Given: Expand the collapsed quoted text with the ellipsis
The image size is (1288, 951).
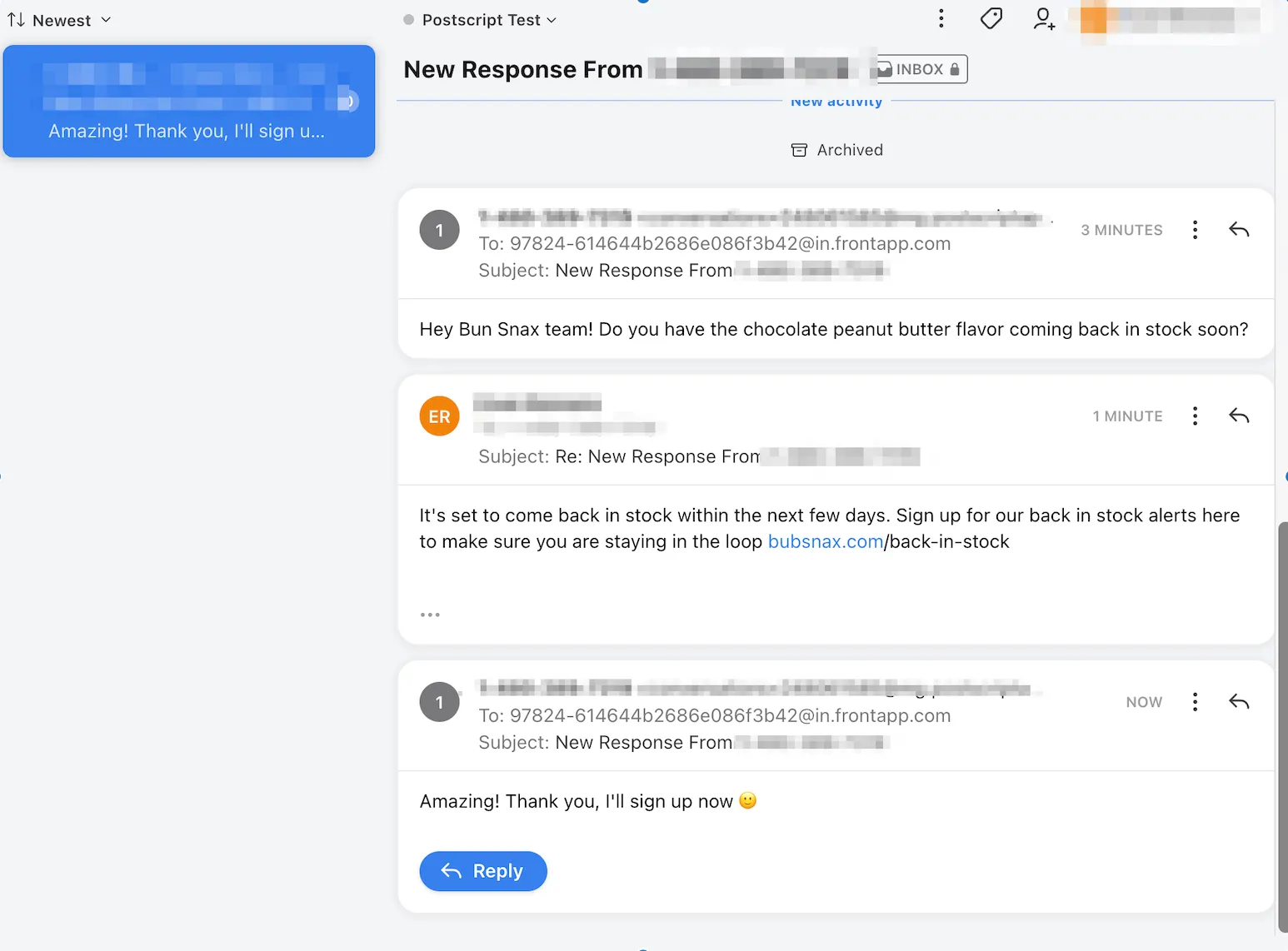Looking at the screenshot, I should [430, 615].
